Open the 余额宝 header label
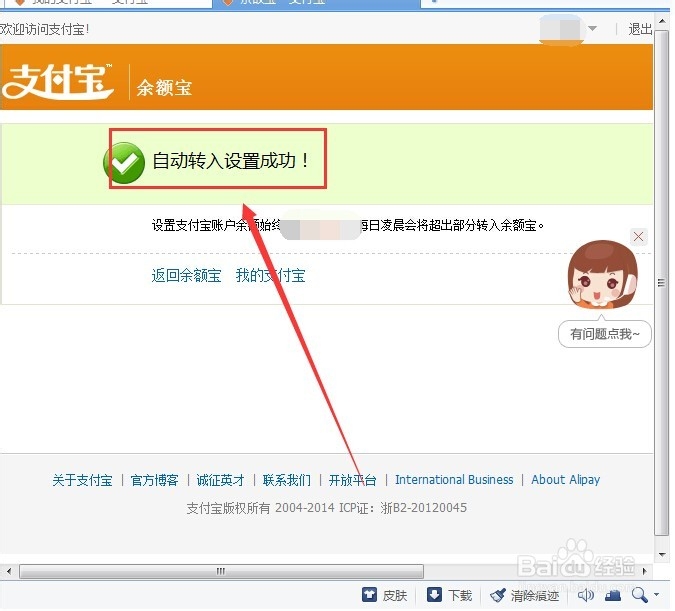 coord(164,88)
